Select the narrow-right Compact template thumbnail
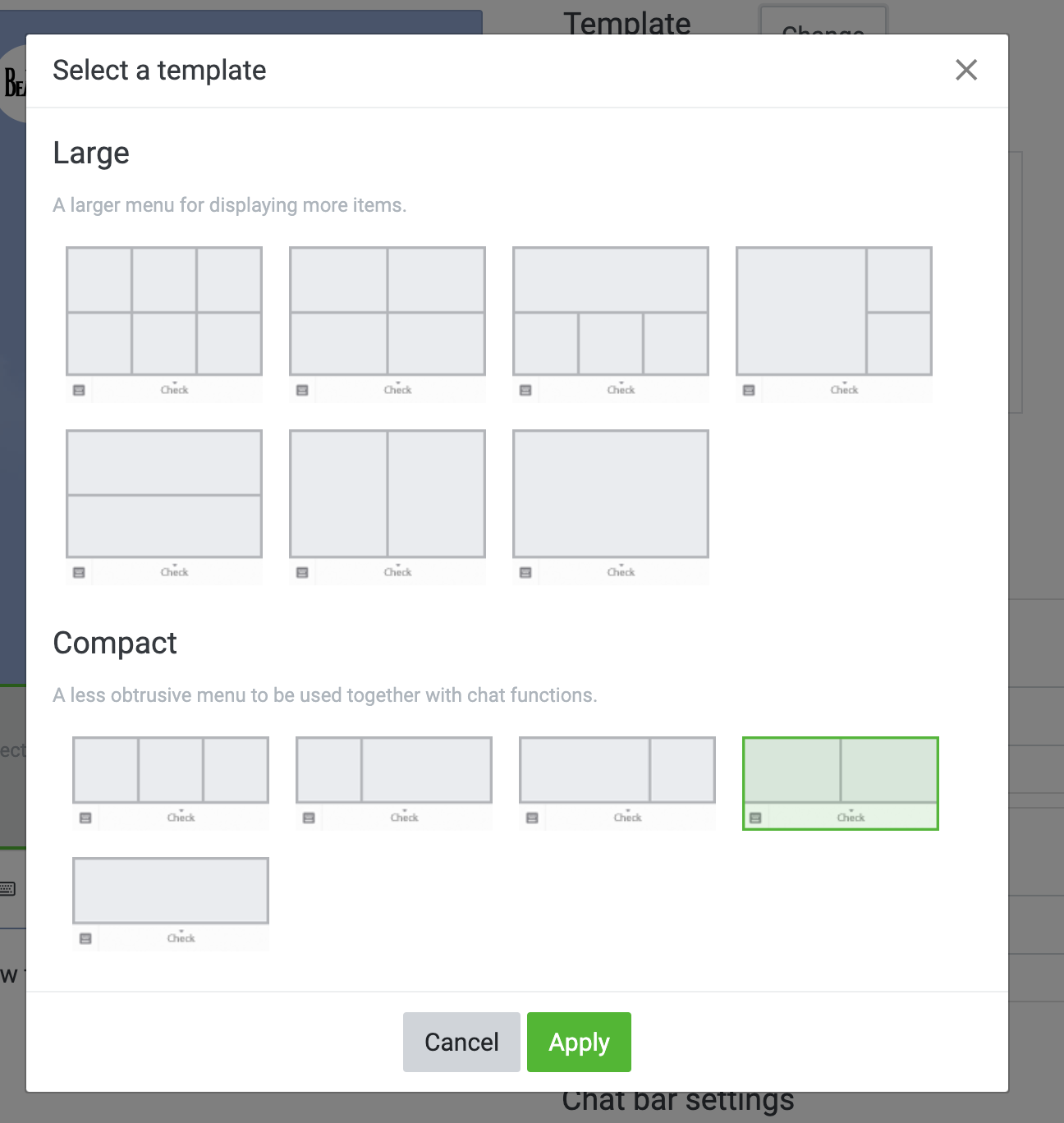Image resolution: width=1064 pixels, height=1123 pixels. (617, 770)
